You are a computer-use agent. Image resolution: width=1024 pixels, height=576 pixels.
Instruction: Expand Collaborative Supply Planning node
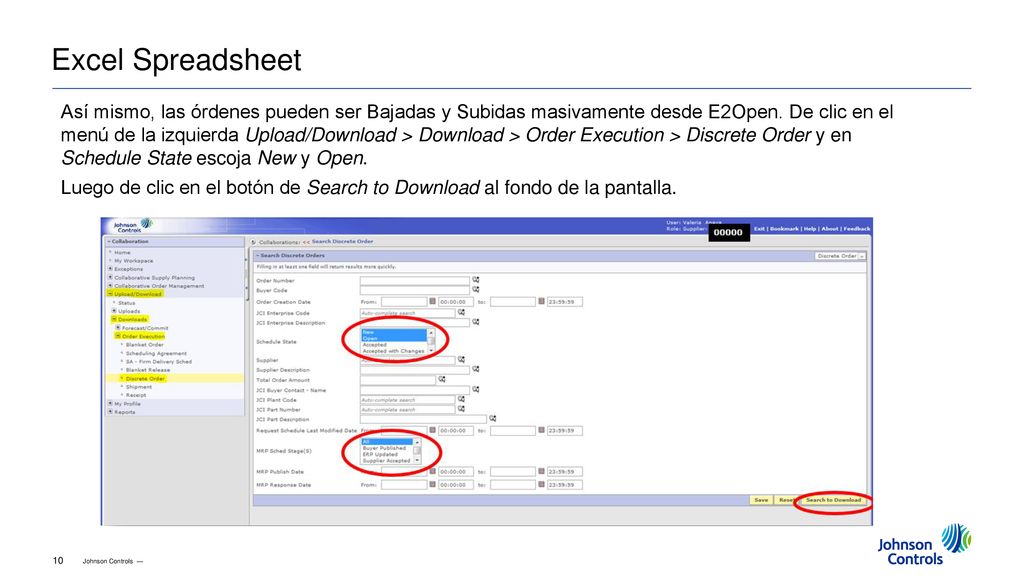pyautogui.click(x=110, y=277)
